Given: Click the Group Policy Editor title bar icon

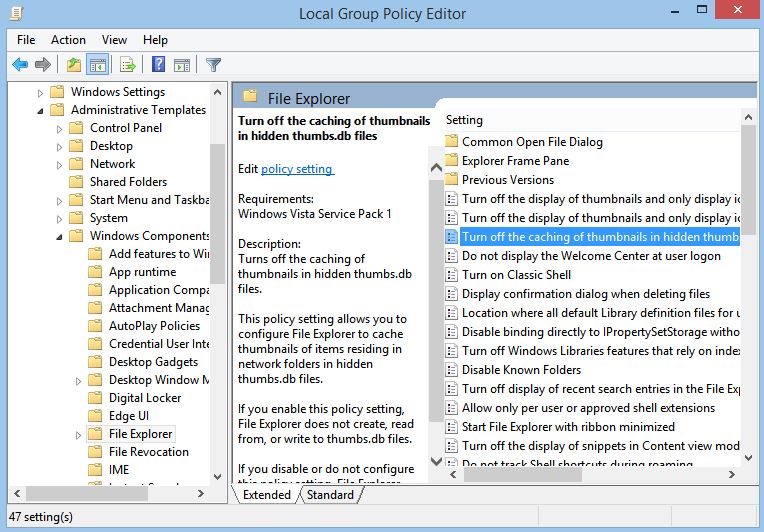Looking at the screenshot, I should pos(17,13).
